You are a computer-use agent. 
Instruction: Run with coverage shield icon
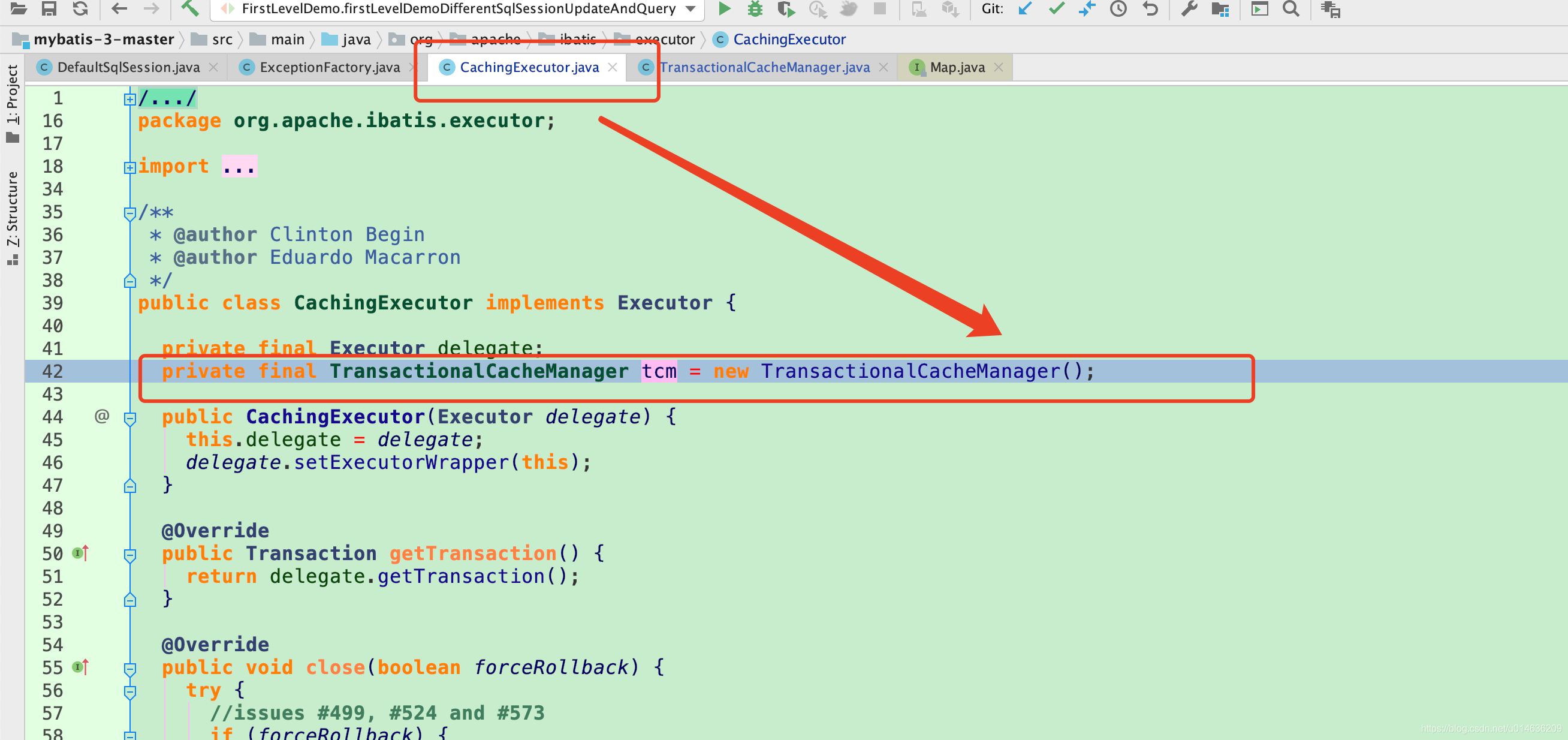[786, 9]
